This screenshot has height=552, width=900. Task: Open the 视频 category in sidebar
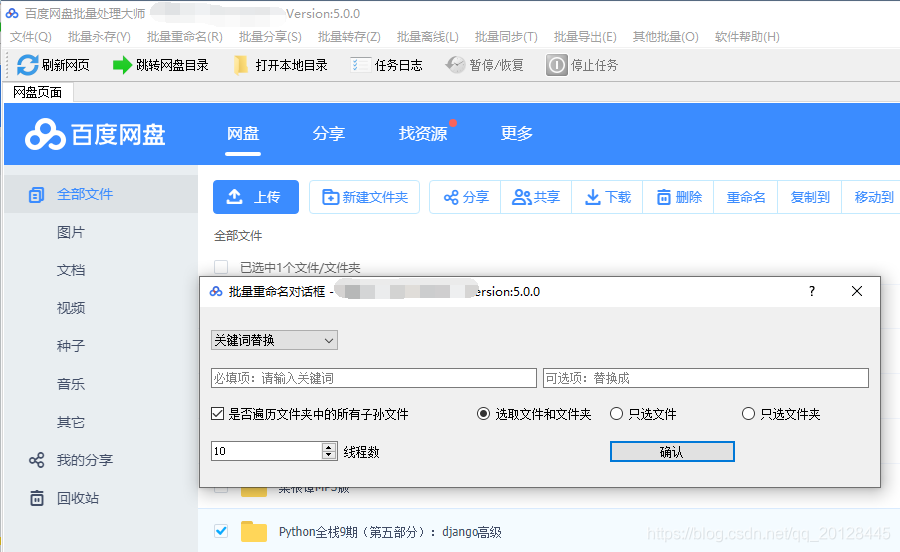coord(71,308)
